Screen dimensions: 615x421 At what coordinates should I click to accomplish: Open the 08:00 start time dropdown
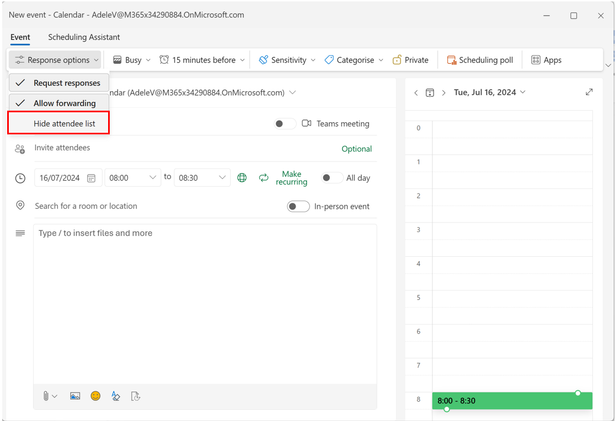tap(133, 178)
